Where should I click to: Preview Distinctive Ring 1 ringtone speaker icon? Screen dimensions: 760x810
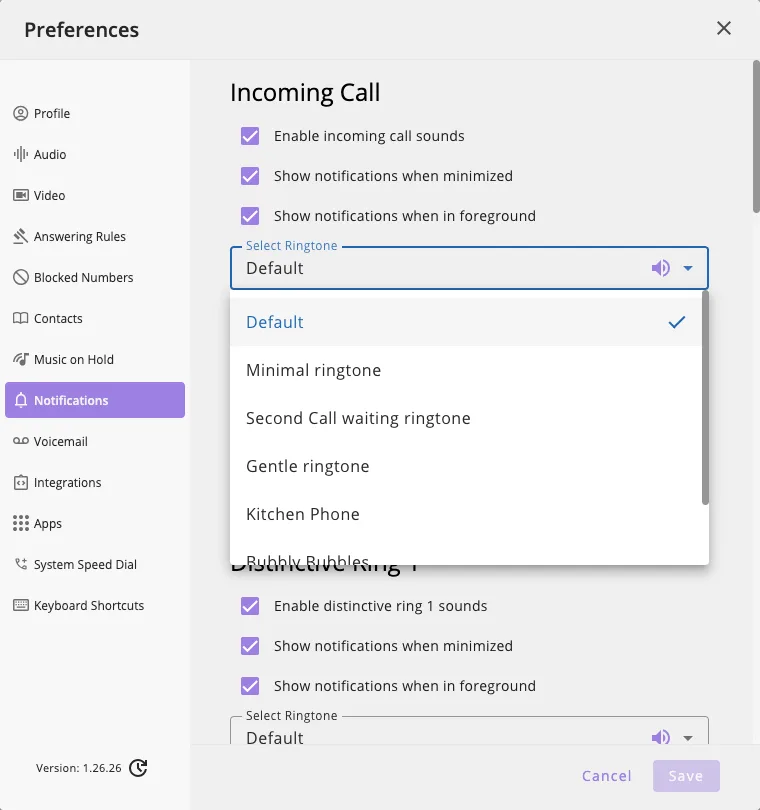tap(660, 737)
